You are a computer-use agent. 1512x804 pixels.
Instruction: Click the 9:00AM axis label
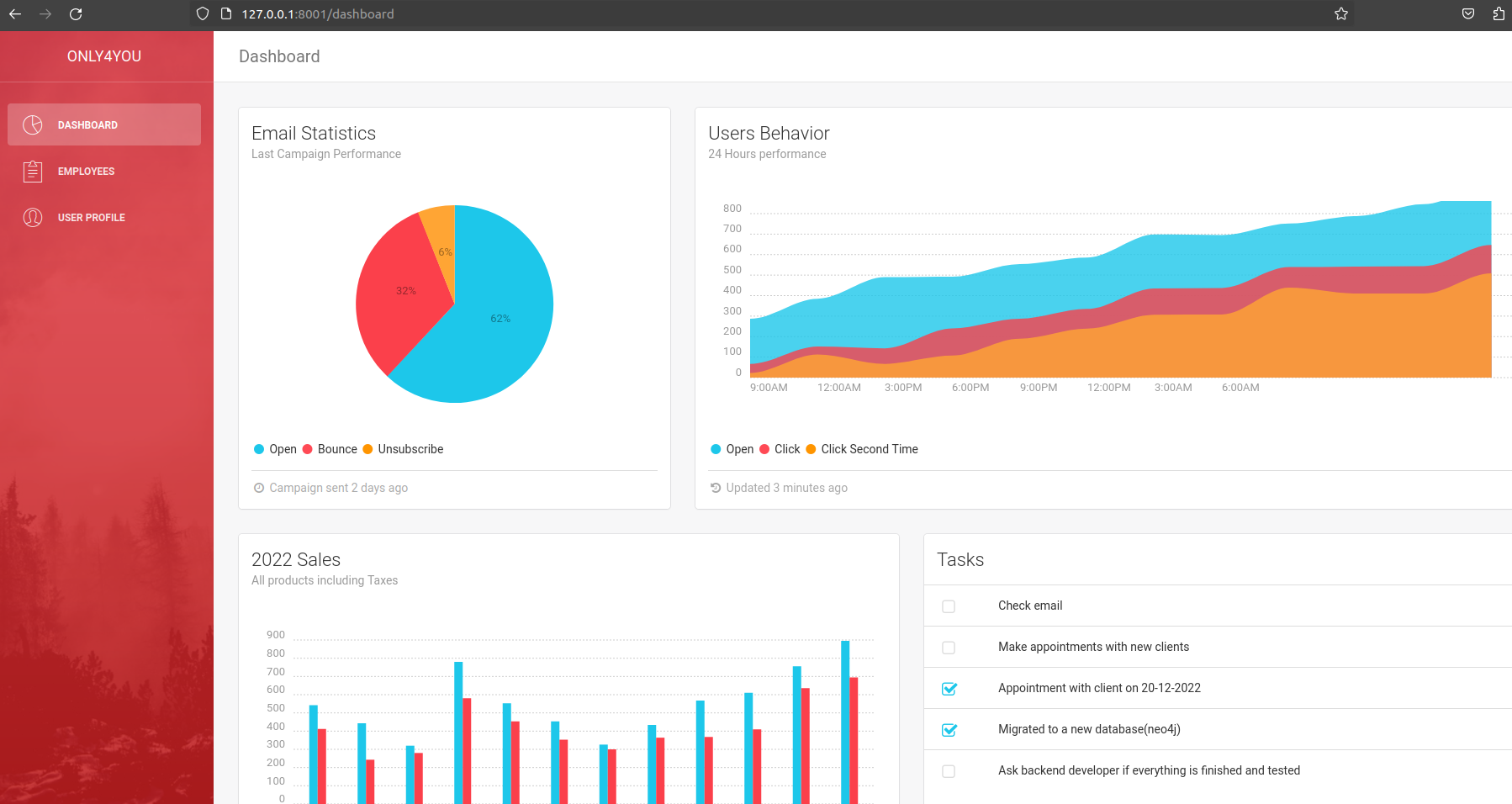(769, 388)
